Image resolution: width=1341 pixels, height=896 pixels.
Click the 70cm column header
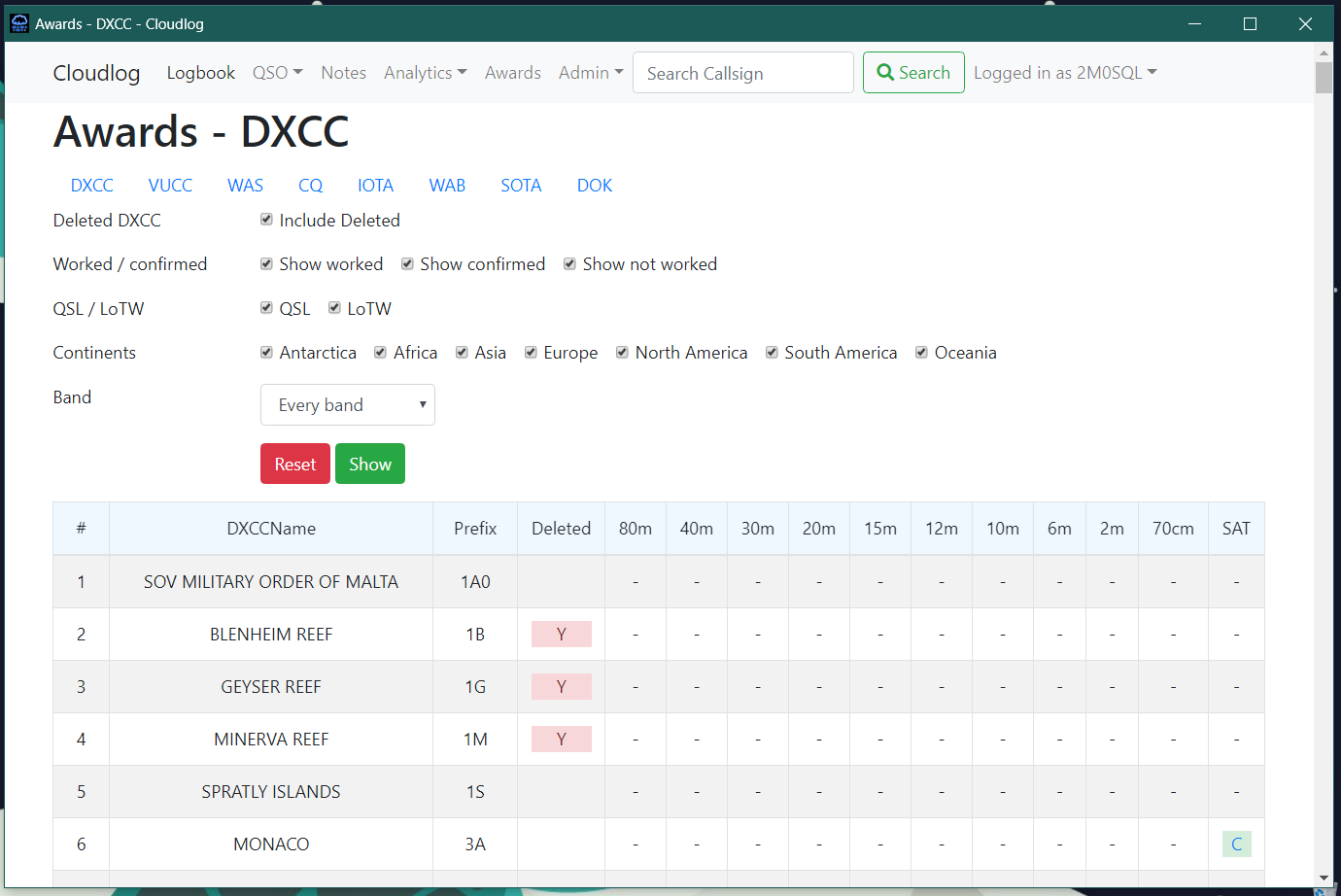point(1173,529)
